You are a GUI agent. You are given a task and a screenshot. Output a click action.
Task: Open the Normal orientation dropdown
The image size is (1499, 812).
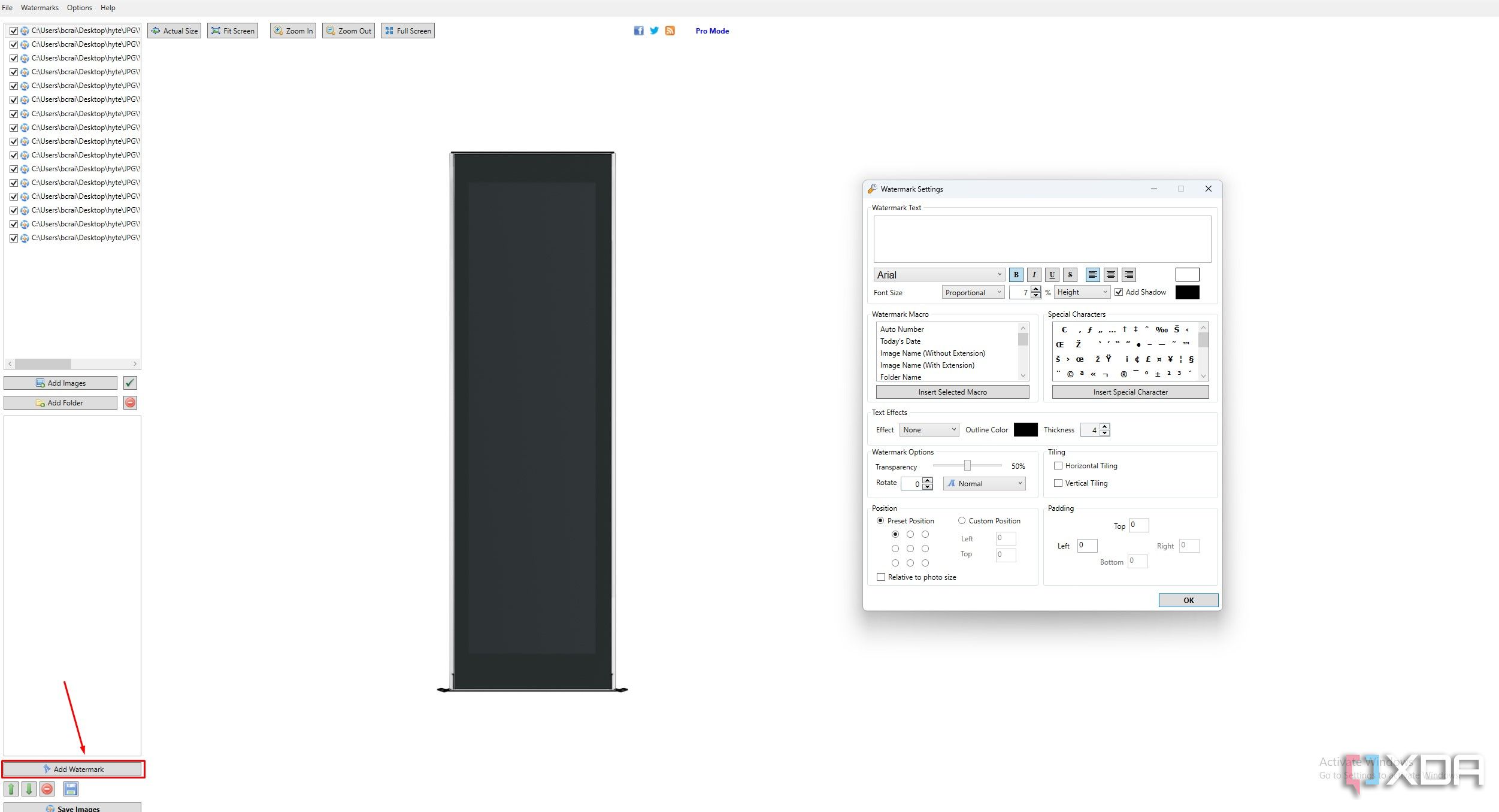(x=985, y=483)
